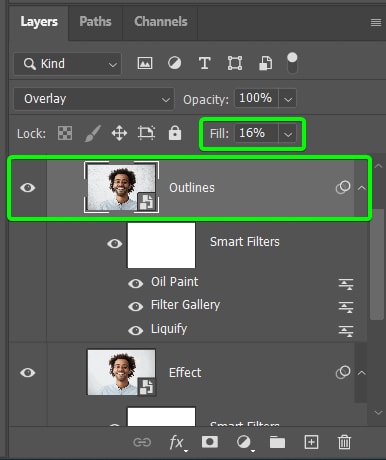Click the Layers panel vertical scrollbar thumb
The height and width of the screenshot is (460, 386).
(x=377, y=264)
